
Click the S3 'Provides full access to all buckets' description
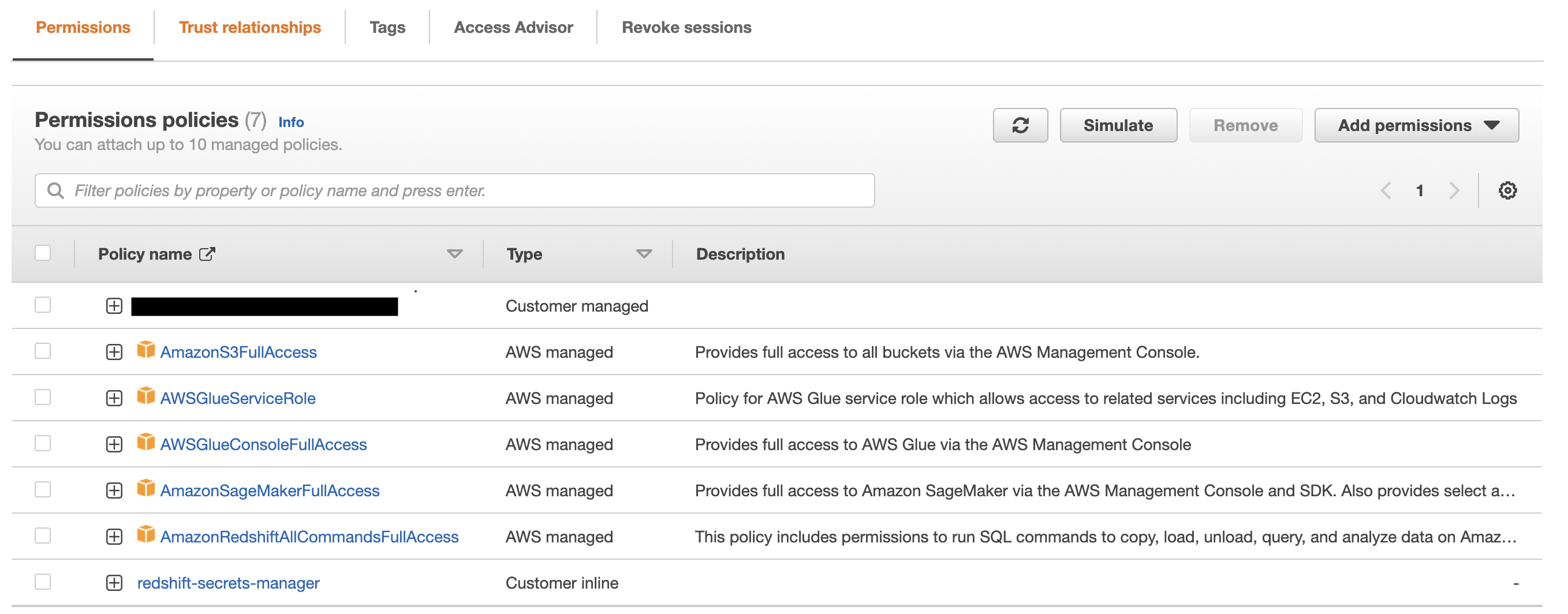[x=947, y=353]
